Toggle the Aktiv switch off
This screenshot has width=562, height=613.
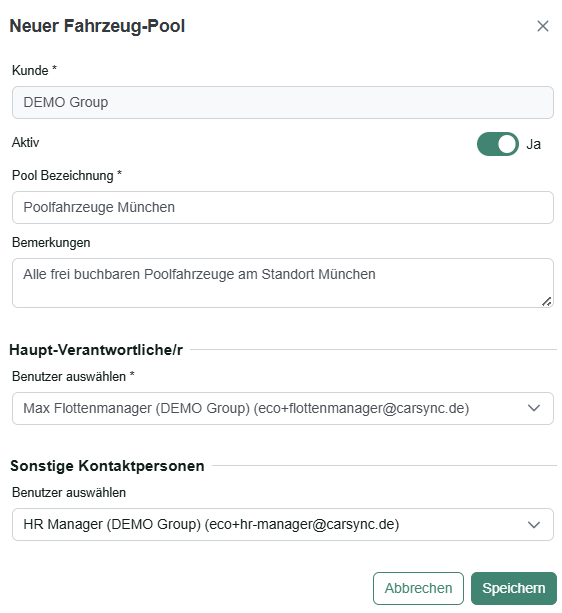pyautogui.click(x=498, y=144)
